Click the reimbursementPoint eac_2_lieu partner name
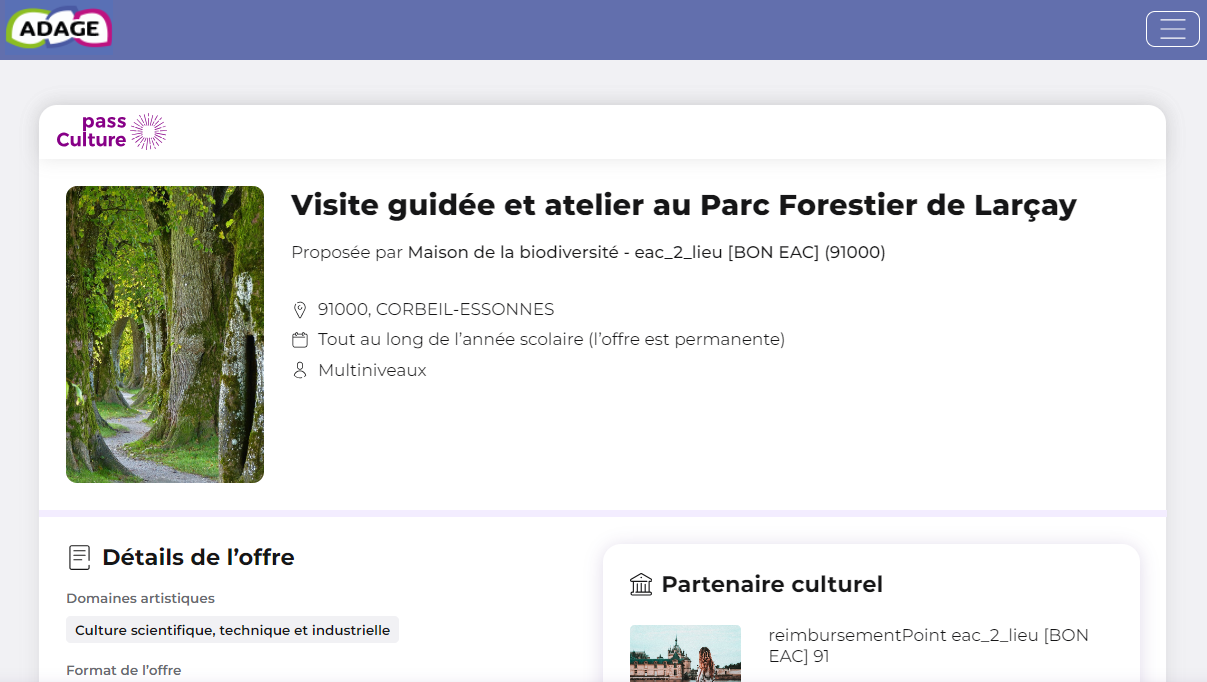The image size is (1207, 682). [x=928, y=646]
